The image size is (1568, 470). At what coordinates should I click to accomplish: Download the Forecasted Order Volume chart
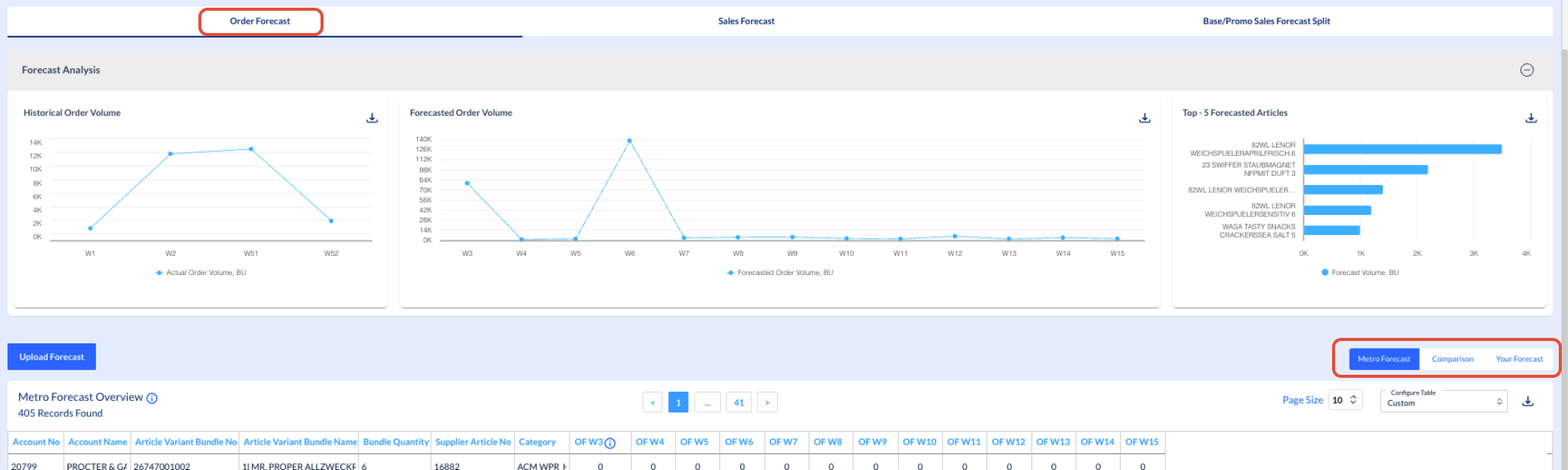1144,118
